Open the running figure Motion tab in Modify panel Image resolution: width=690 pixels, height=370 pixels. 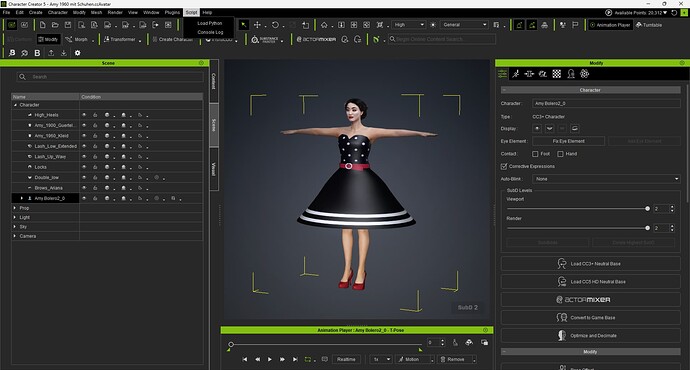(516, 74)
